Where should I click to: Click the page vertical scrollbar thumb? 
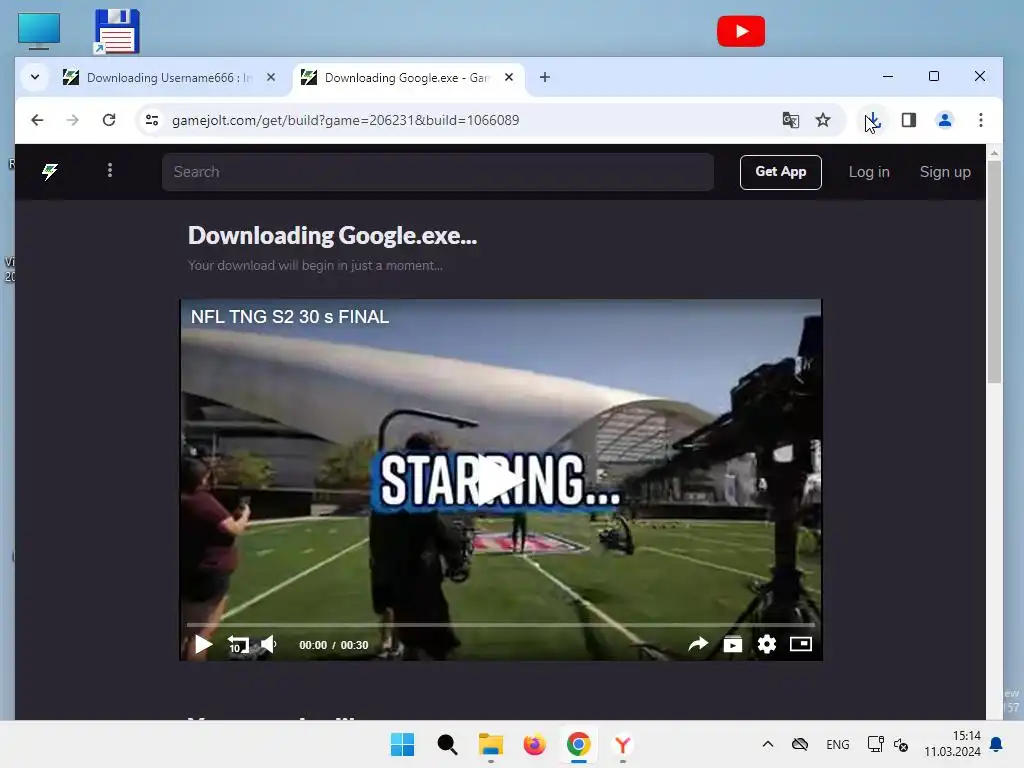(994, 272)
